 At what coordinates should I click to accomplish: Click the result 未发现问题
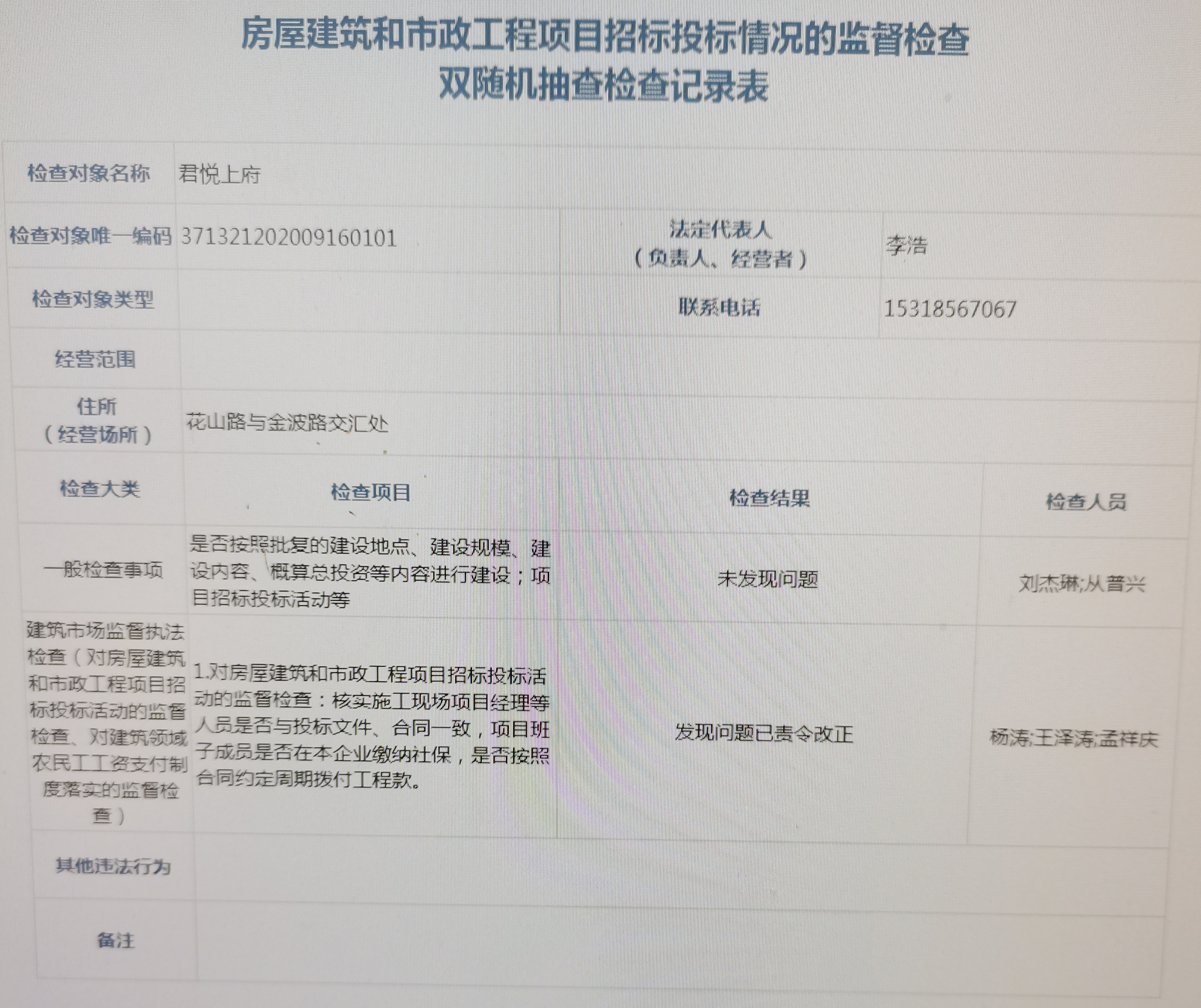(x=768, y=579)
